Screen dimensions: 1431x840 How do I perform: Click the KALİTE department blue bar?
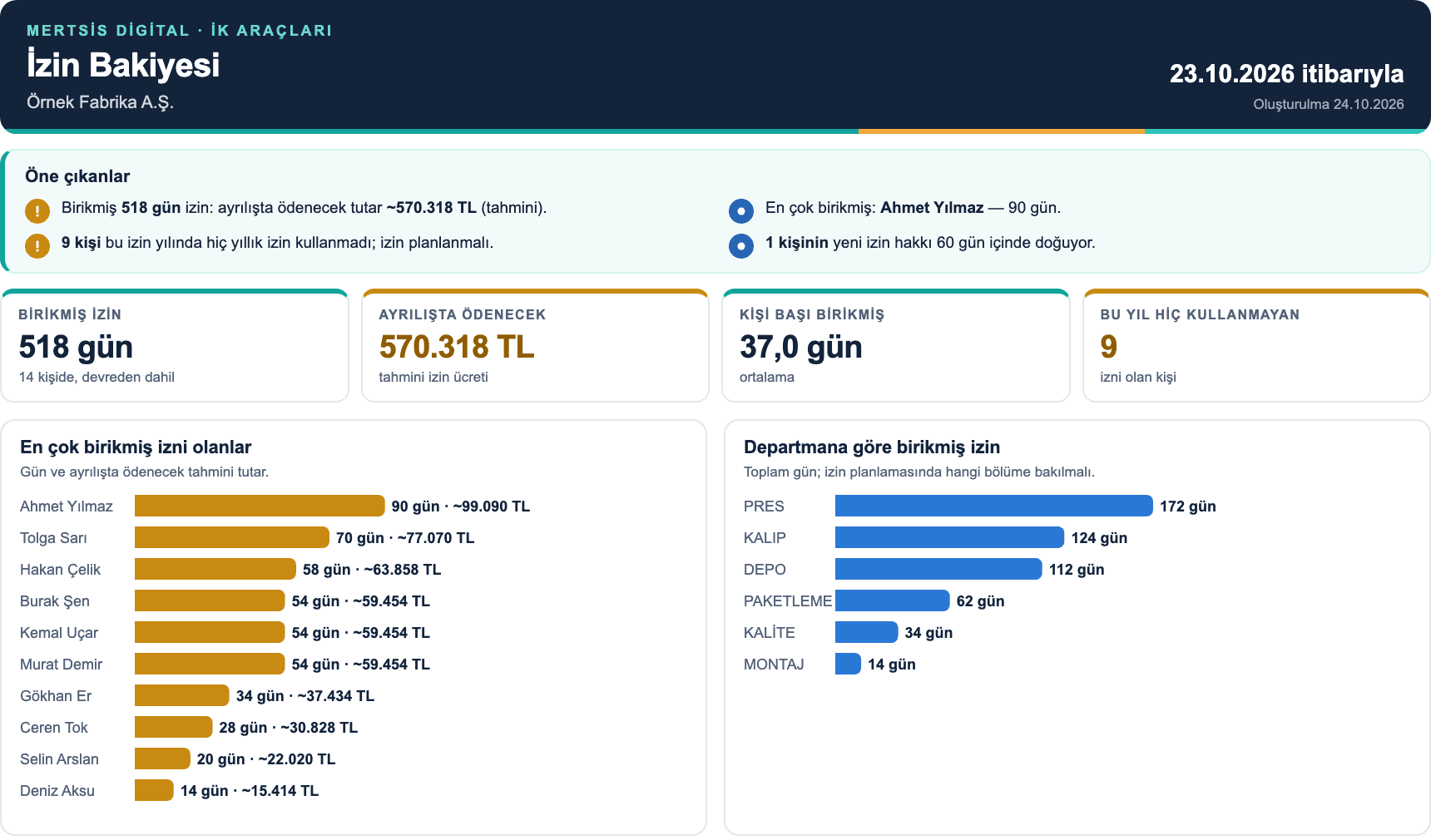coord(867,632)
